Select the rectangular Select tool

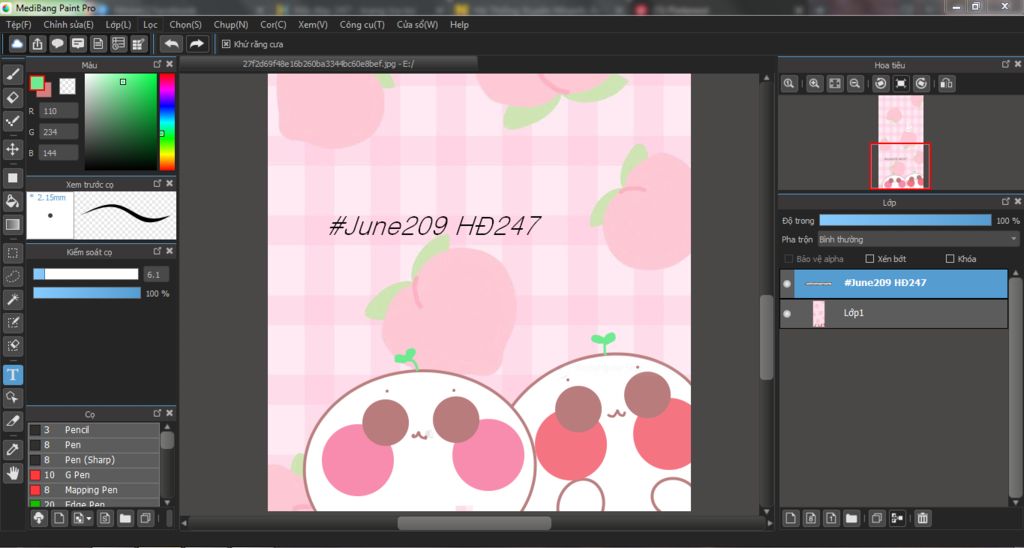point(12,253)
